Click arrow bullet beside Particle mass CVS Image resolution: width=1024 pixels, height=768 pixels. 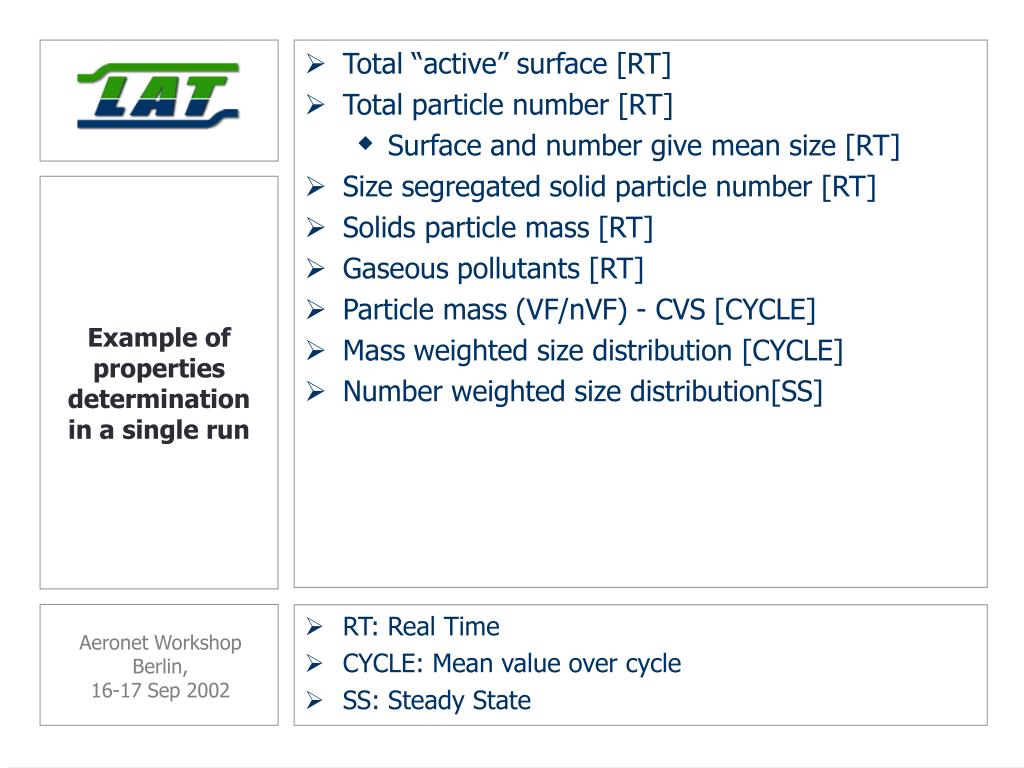pyautogui.click(x=315, y=310)
